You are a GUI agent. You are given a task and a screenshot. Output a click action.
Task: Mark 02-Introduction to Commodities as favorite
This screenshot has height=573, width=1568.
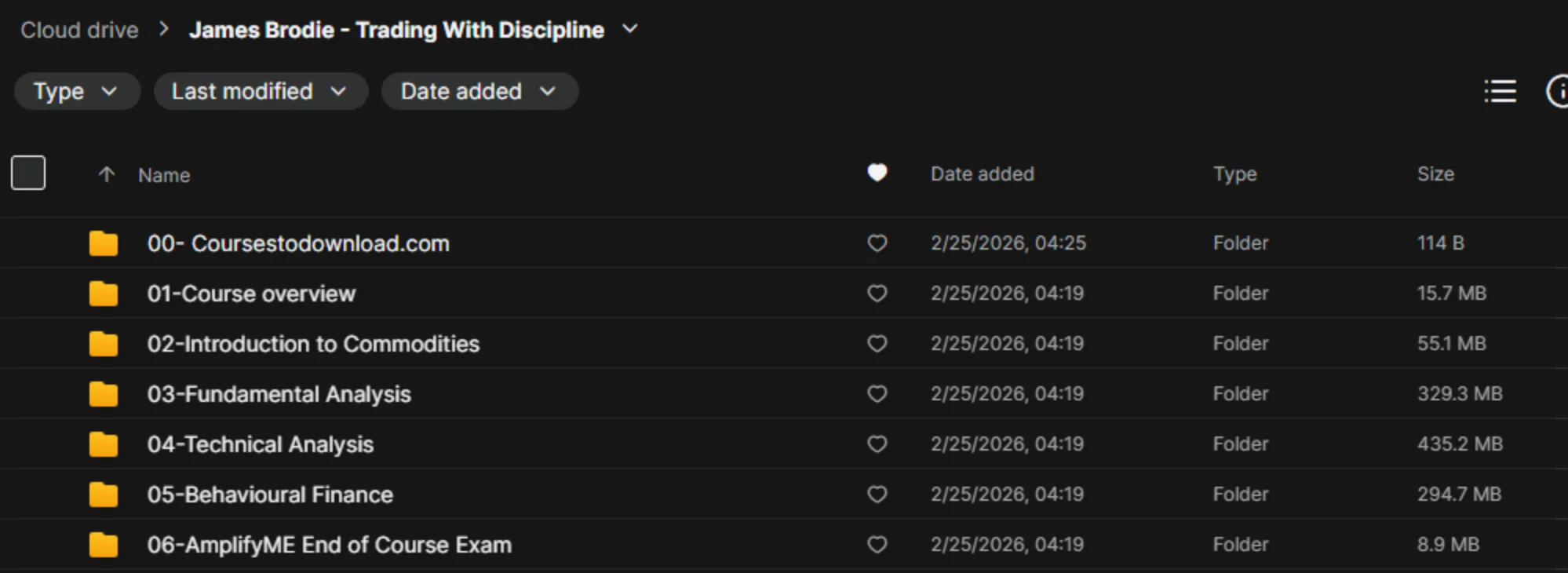pos(877,343)
